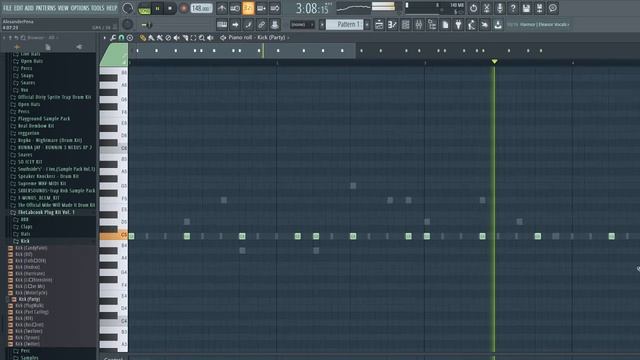Viewport: 640px width, 360px height.
Task: Open the EDIT menu
Action: click(19, 8)
